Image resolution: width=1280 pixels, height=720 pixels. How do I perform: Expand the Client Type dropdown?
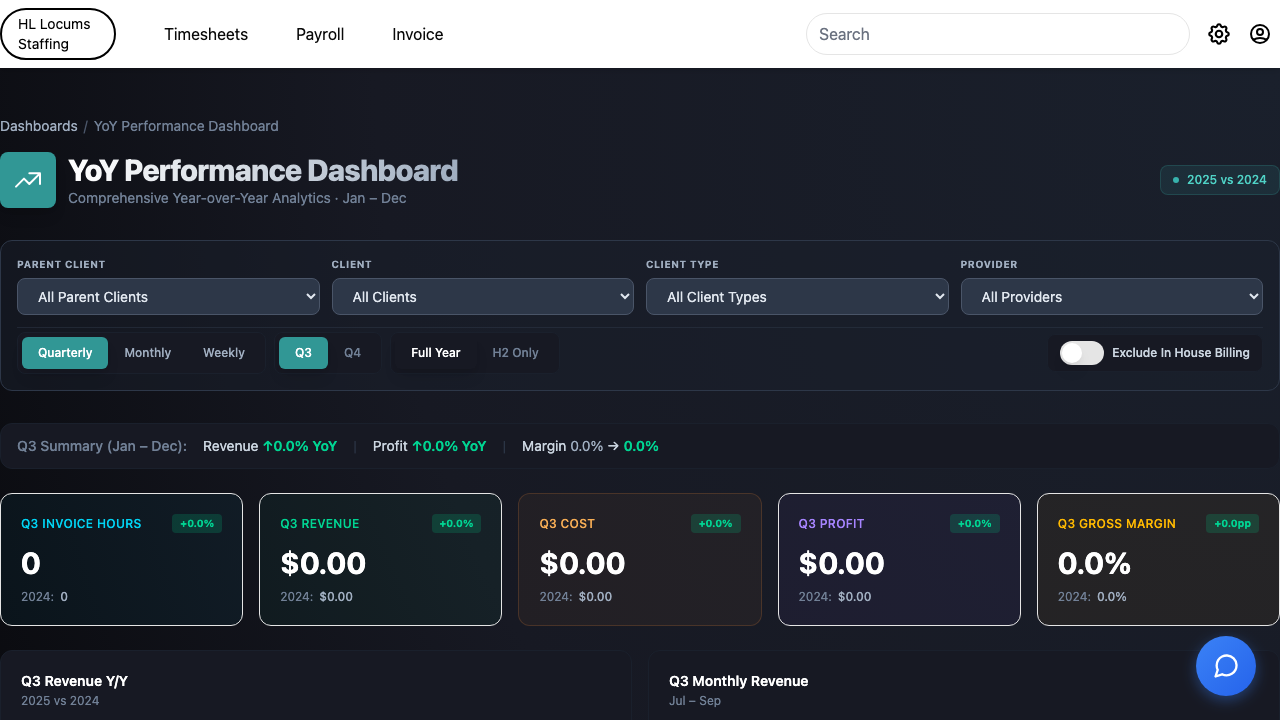click(x=797, y=297)
